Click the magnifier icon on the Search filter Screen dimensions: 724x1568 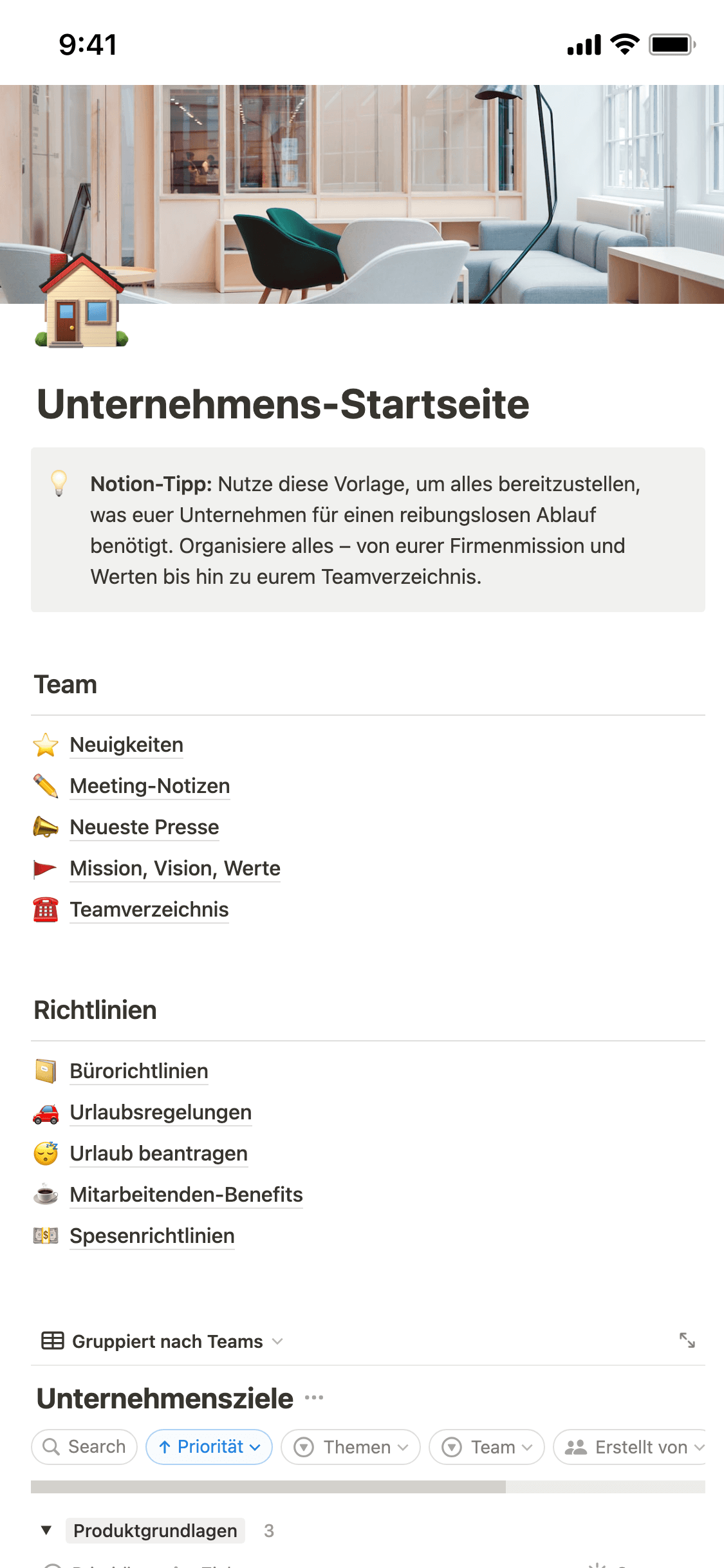[53, 1446]
